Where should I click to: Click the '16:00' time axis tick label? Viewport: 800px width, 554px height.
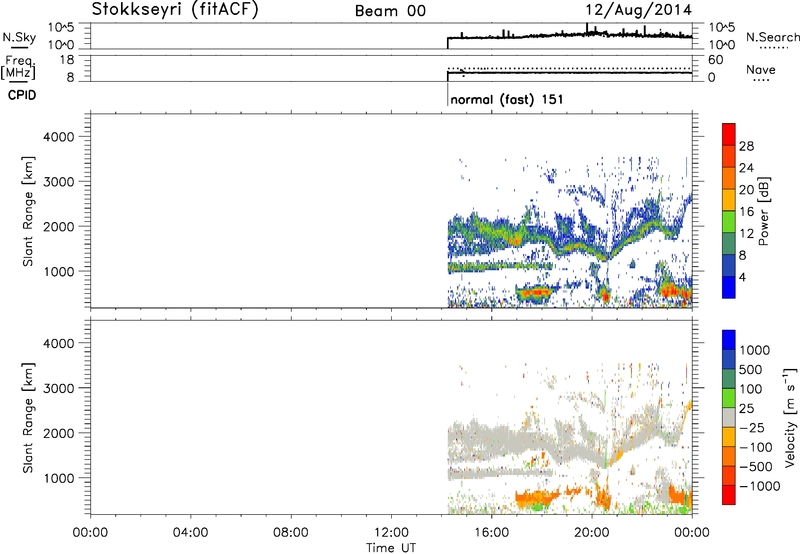coord(491,533)
